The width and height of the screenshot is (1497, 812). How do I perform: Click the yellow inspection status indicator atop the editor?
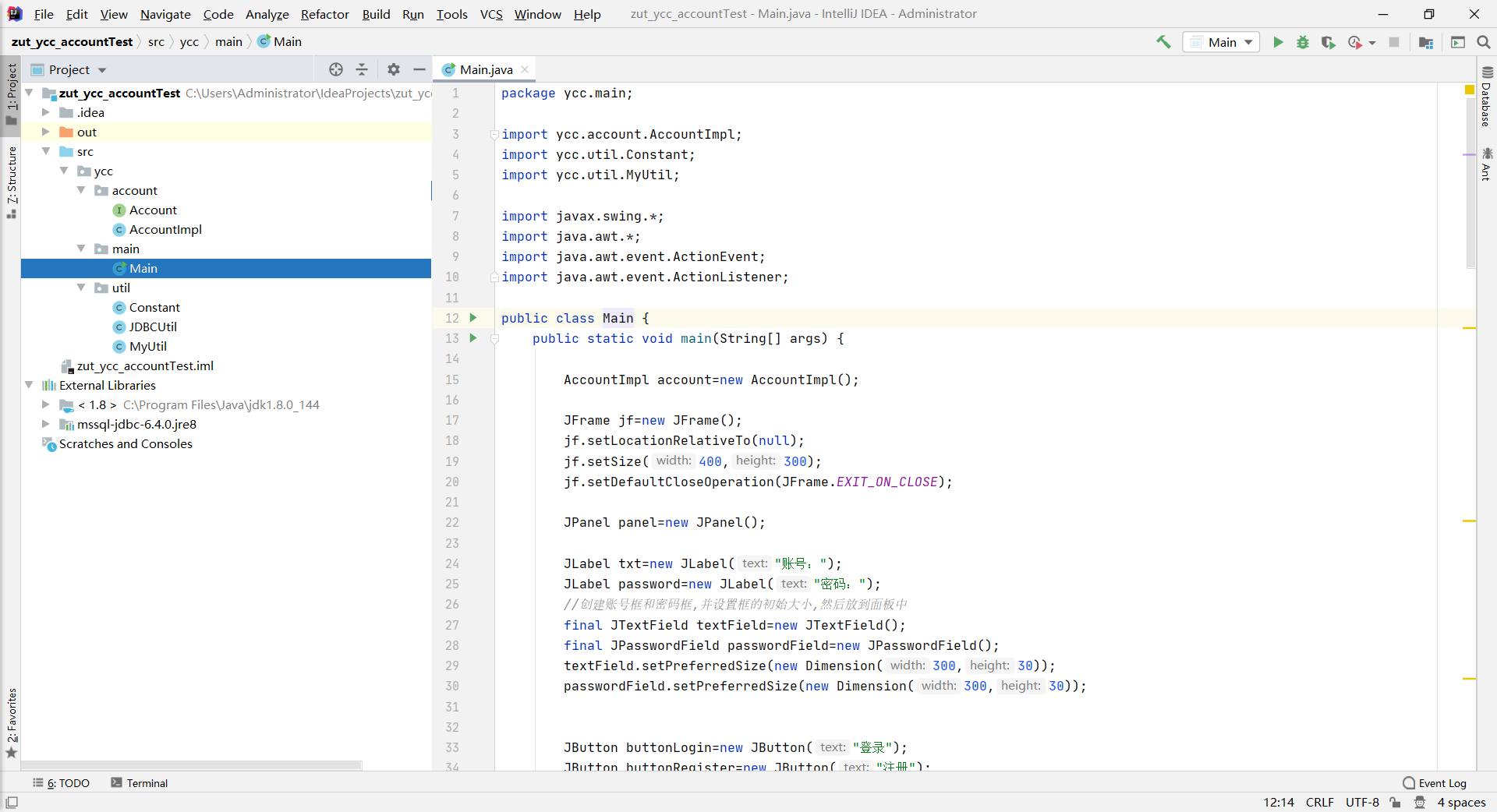click(1470, 90)
